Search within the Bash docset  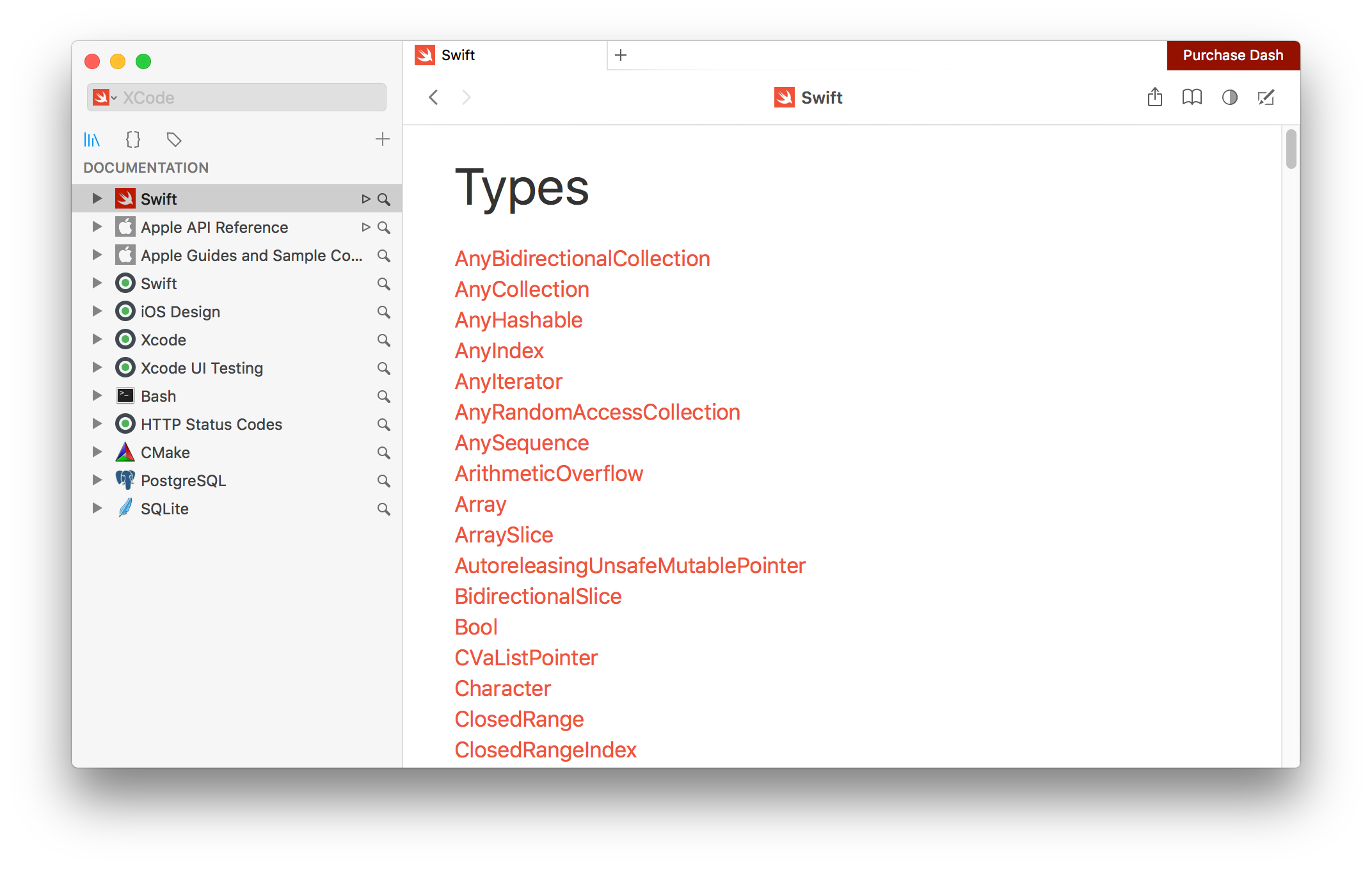point(384,396)
